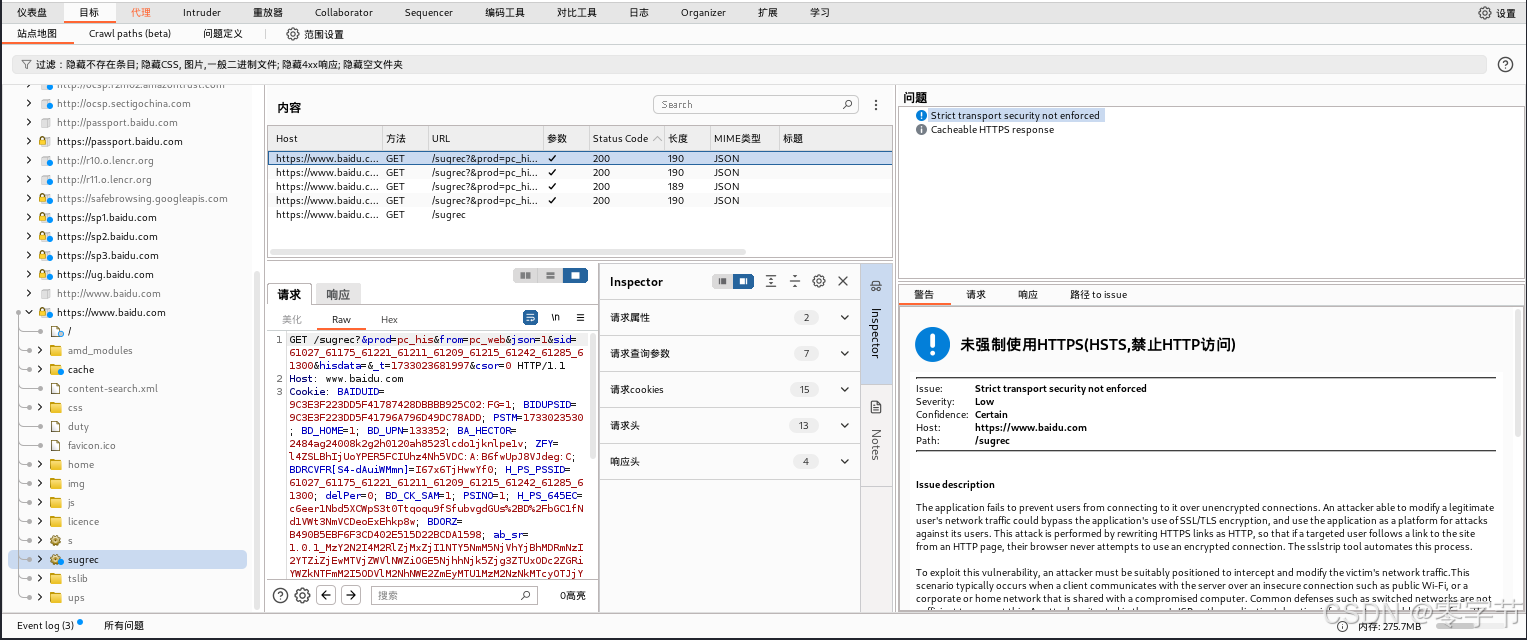This screenshot has width=1527, height=640.
Task: Go to the Sequencer tab
Action: 428,12
